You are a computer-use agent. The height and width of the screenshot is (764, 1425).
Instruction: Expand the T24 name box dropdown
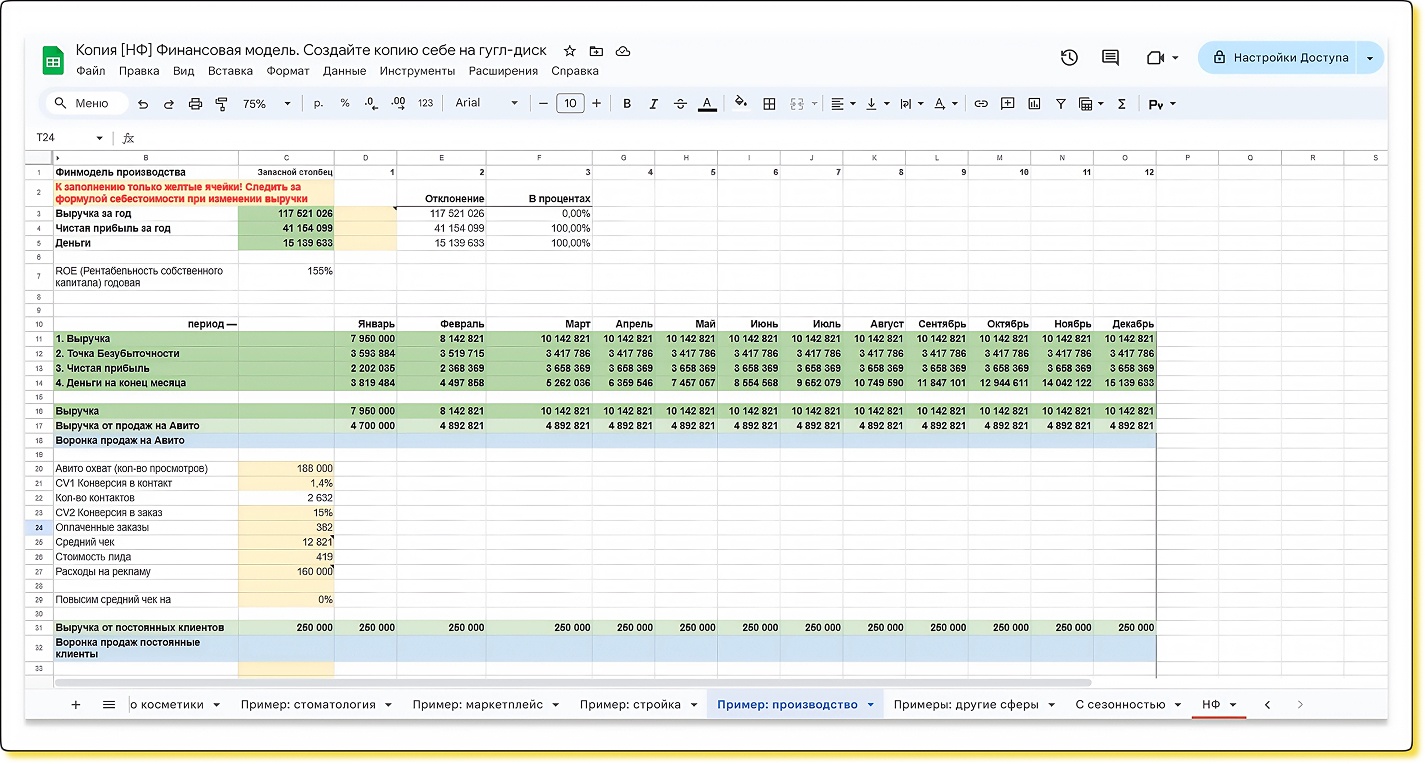99,138
